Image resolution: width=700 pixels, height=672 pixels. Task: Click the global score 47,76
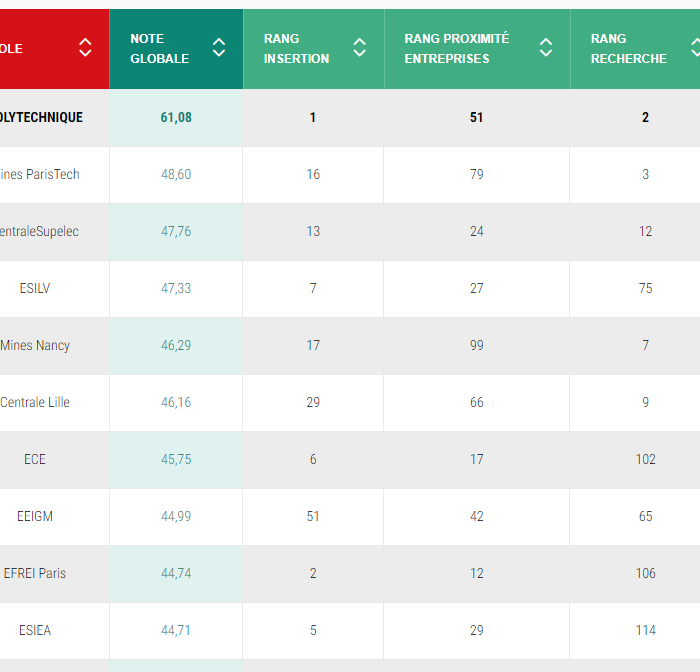[176, 231]
